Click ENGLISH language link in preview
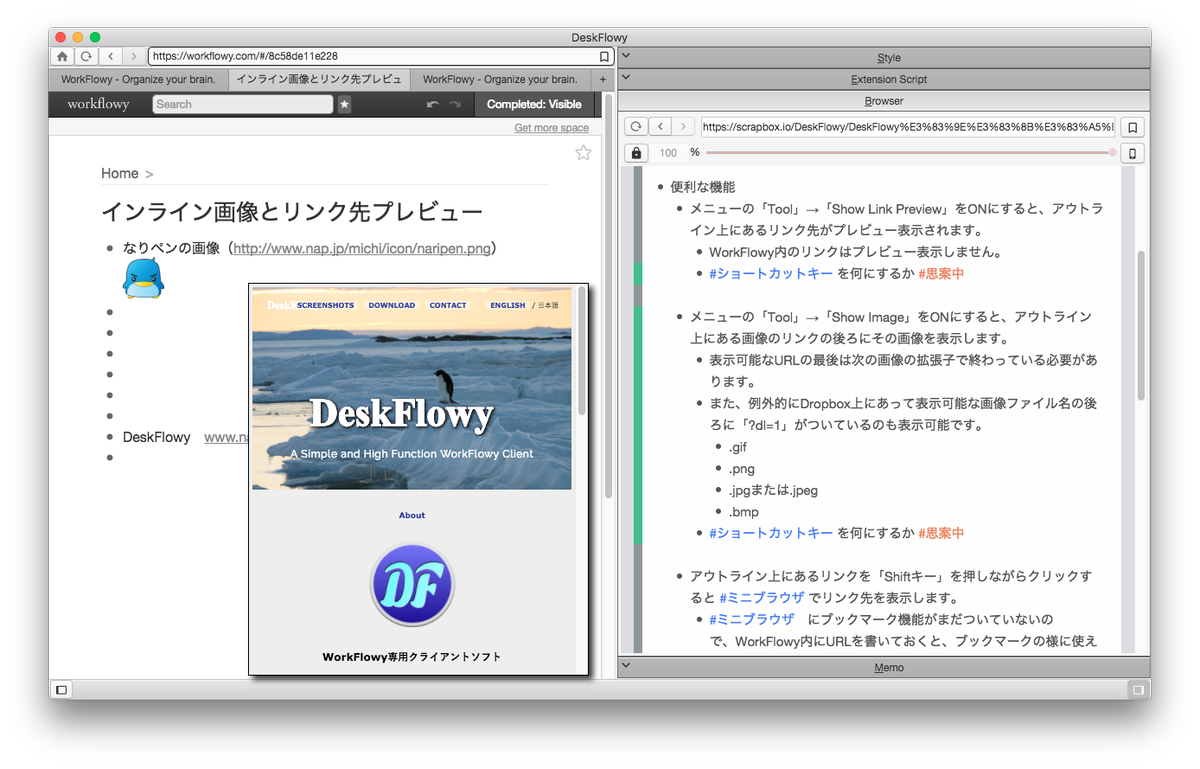Screen dimensions: 1200x769 pyautogui.click(x=507, y=305)
